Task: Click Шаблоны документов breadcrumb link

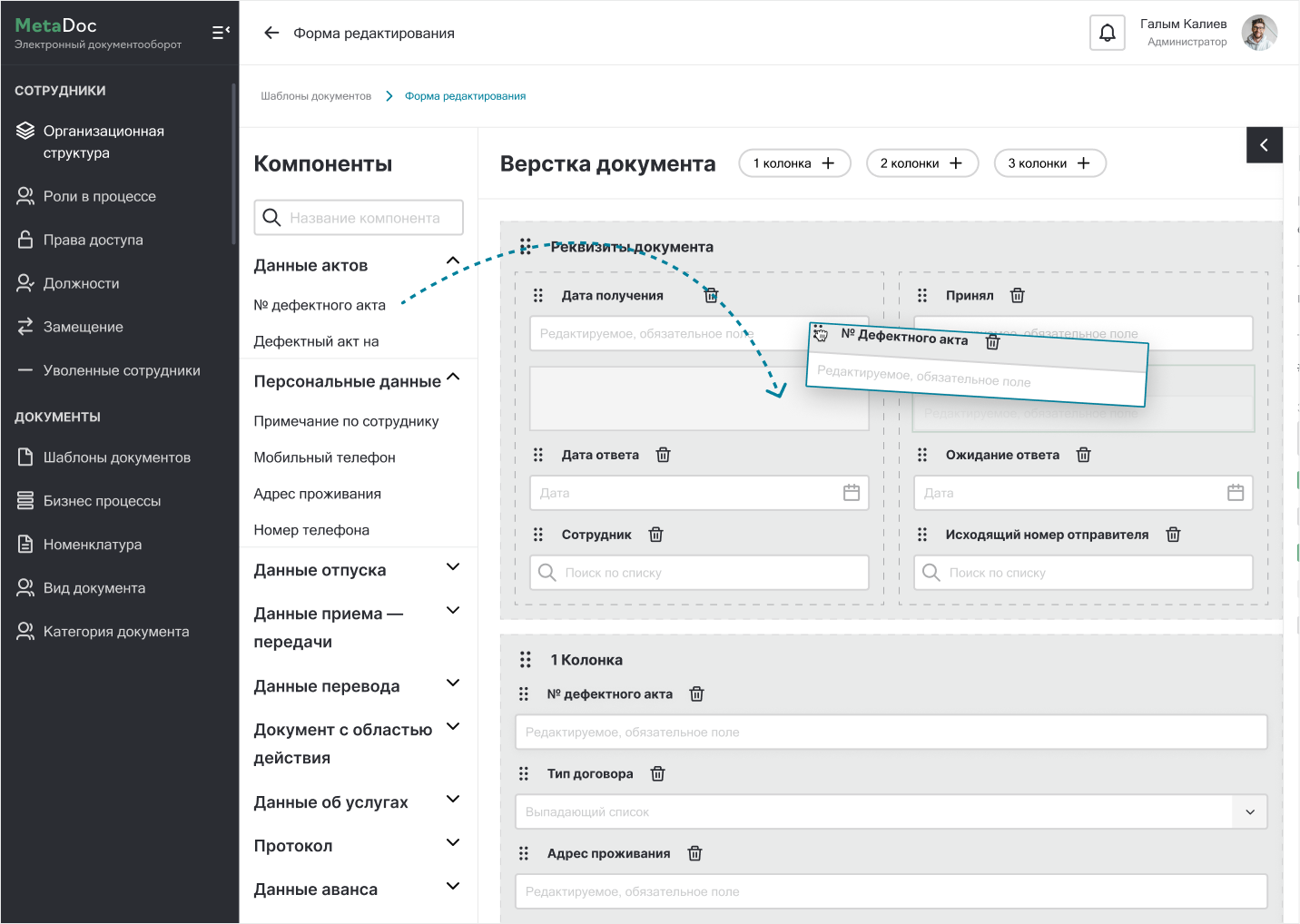Action: 316,96
